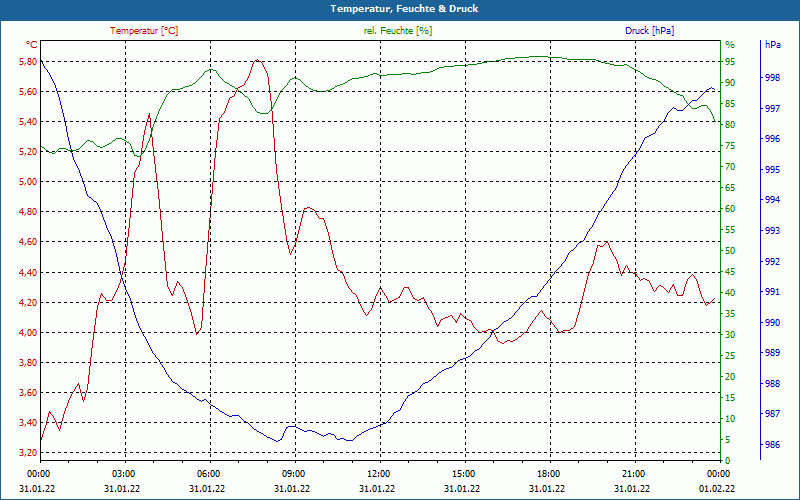Click the 3,20 temperature axis value

(x=28, y=453)
